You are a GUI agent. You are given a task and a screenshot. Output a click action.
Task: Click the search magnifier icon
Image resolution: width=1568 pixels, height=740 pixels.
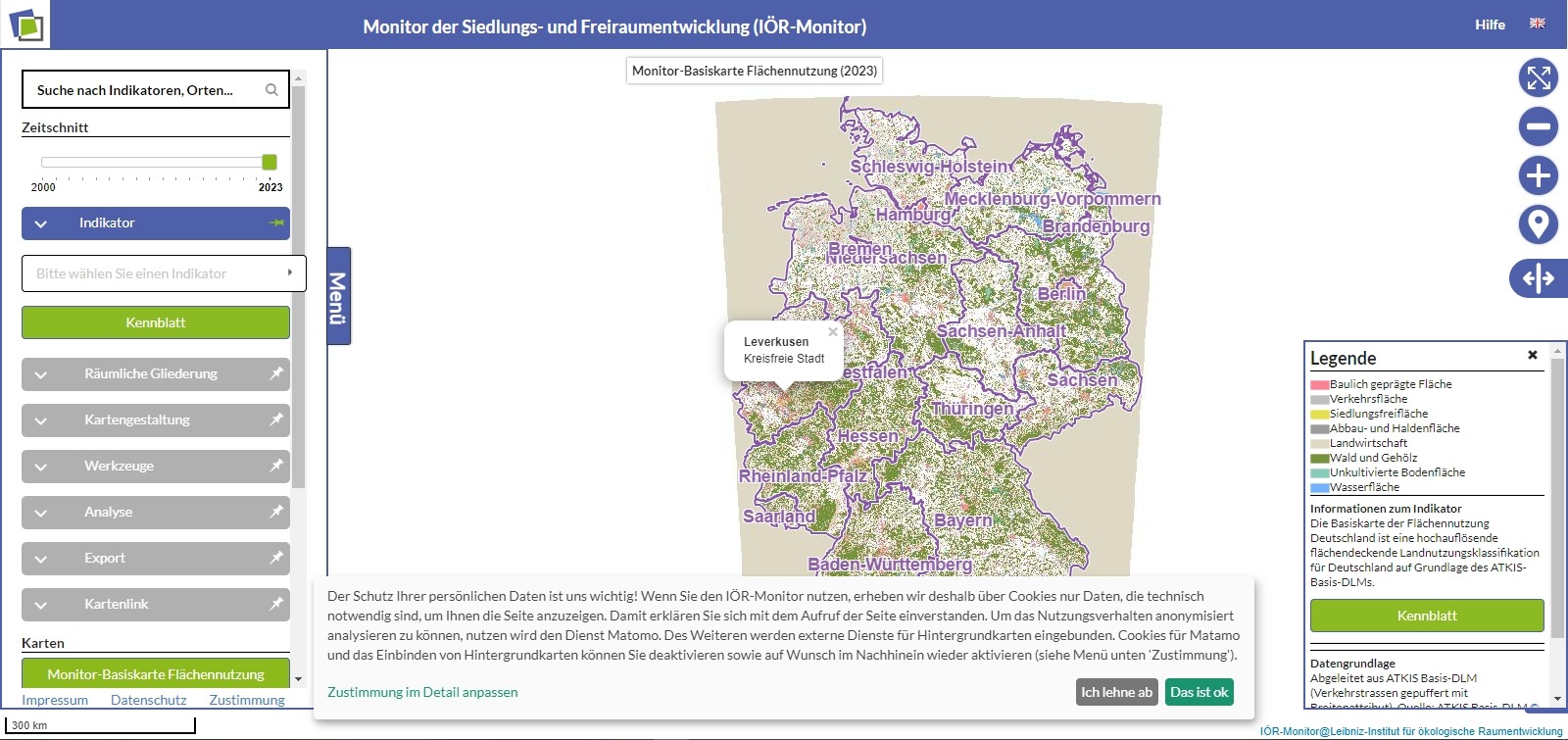pyautogui.click(x=271, y=90)
